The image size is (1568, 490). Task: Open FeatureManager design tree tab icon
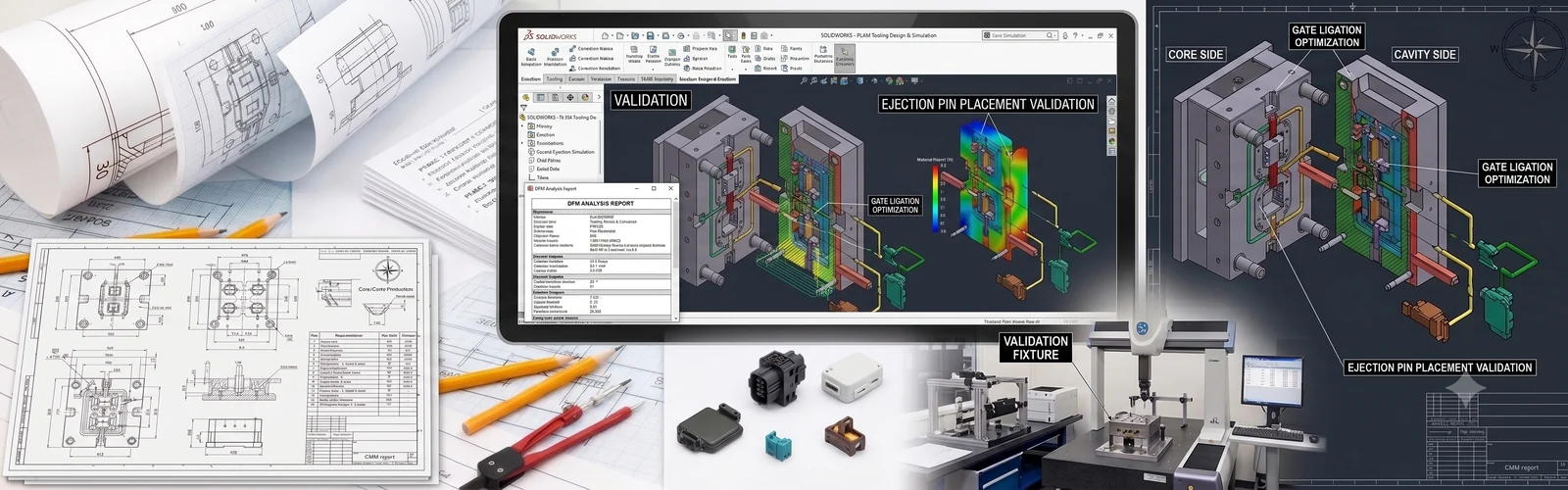click(526, 97)
